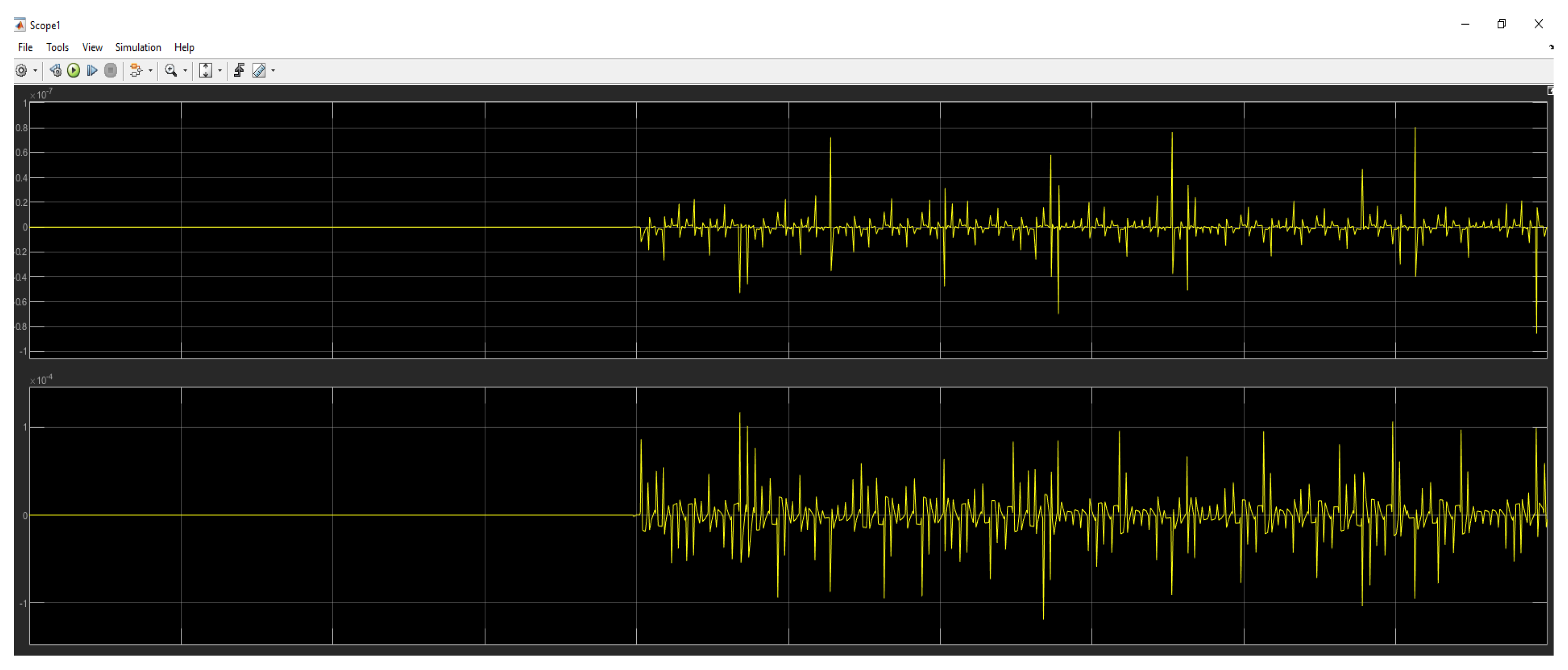Select the Zoom magnifier tool
Image resolution: width=1568 pixels, height=670 pixels.
171,71
